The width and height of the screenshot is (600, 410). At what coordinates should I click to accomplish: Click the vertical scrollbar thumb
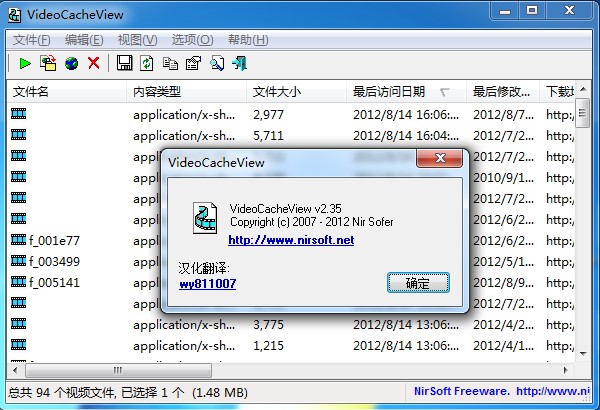583,113
